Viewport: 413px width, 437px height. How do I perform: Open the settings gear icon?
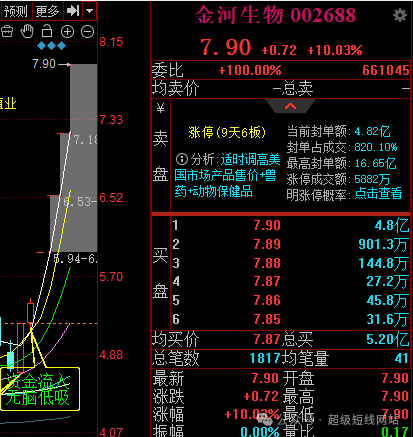[400, 15]
